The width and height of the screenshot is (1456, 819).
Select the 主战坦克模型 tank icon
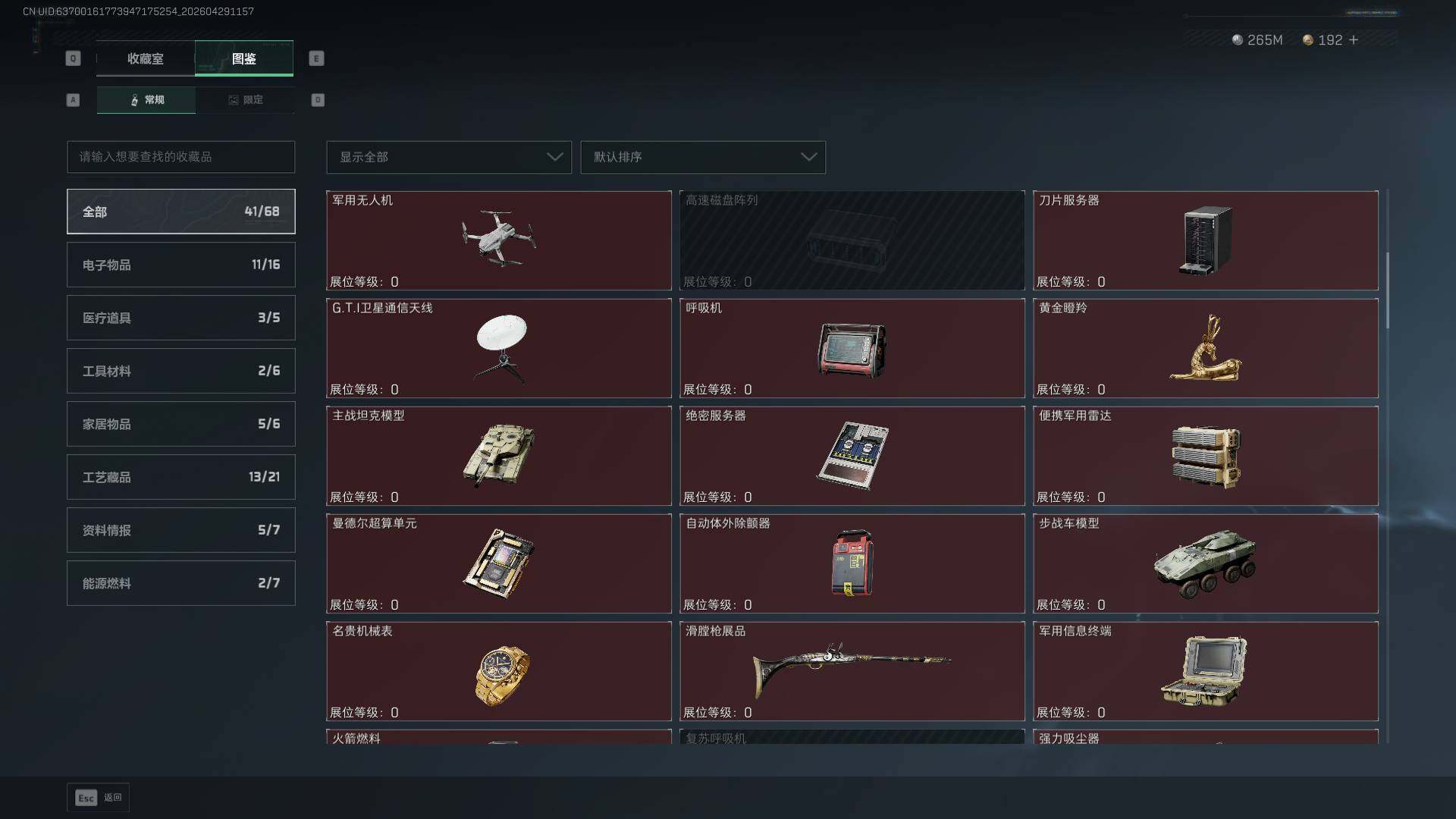point(499,454)
